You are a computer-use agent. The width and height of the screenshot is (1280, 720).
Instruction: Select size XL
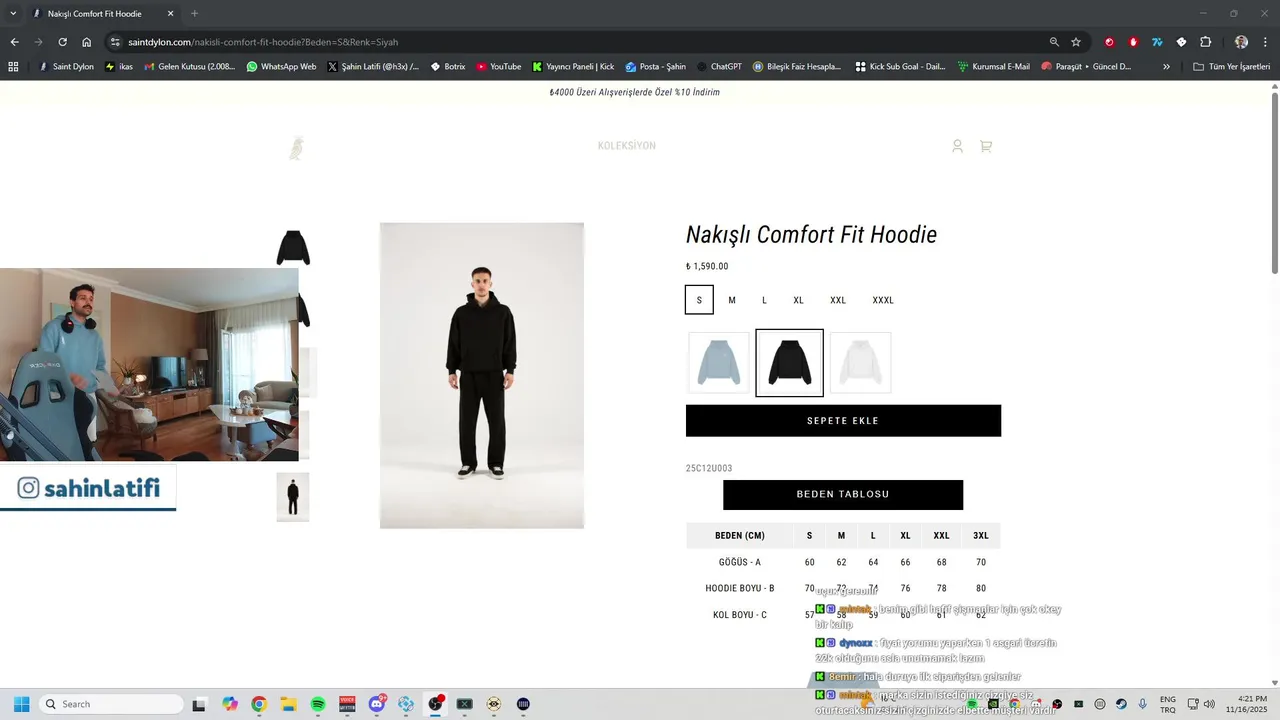tap(798, 300)
